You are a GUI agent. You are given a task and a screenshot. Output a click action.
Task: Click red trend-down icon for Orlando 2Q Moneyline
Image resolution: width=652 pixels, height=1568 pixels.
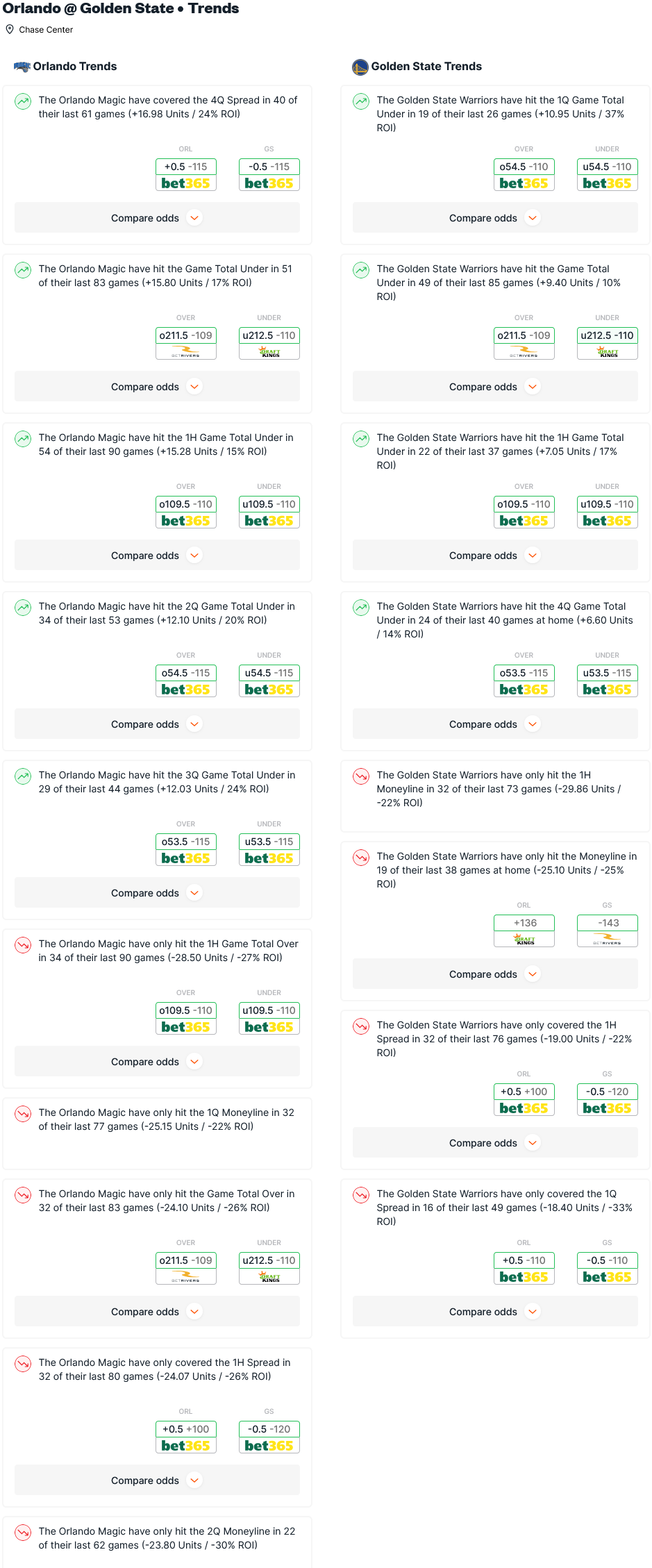(23, 1533)
